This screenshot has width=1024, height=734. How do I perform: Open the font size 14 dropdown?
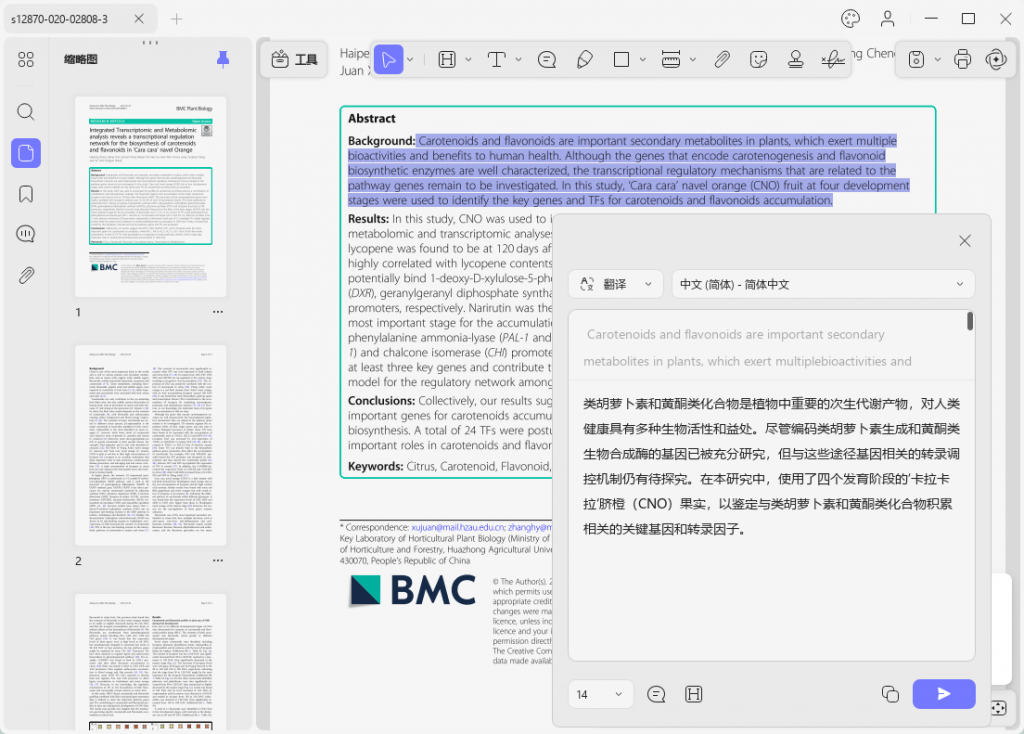coord(600,694)
